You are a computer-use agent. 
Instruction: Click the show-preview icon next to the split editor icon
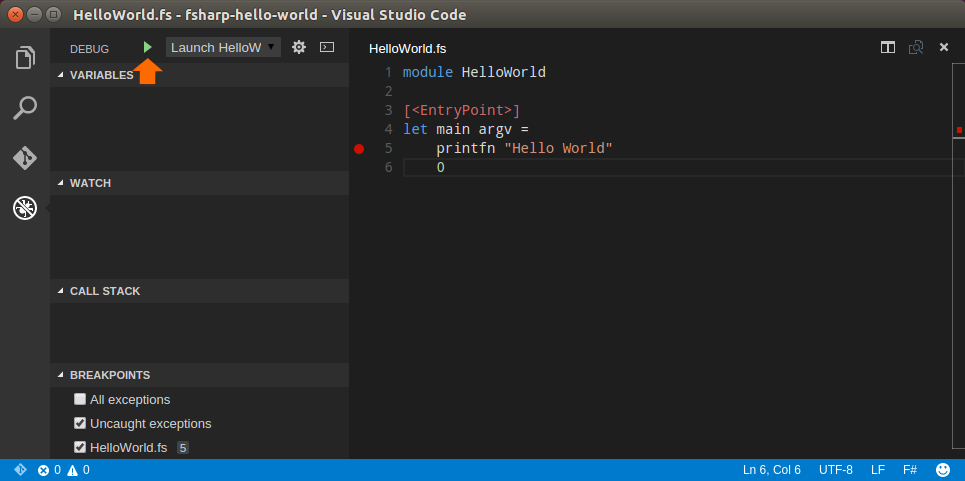coord(916,47)
